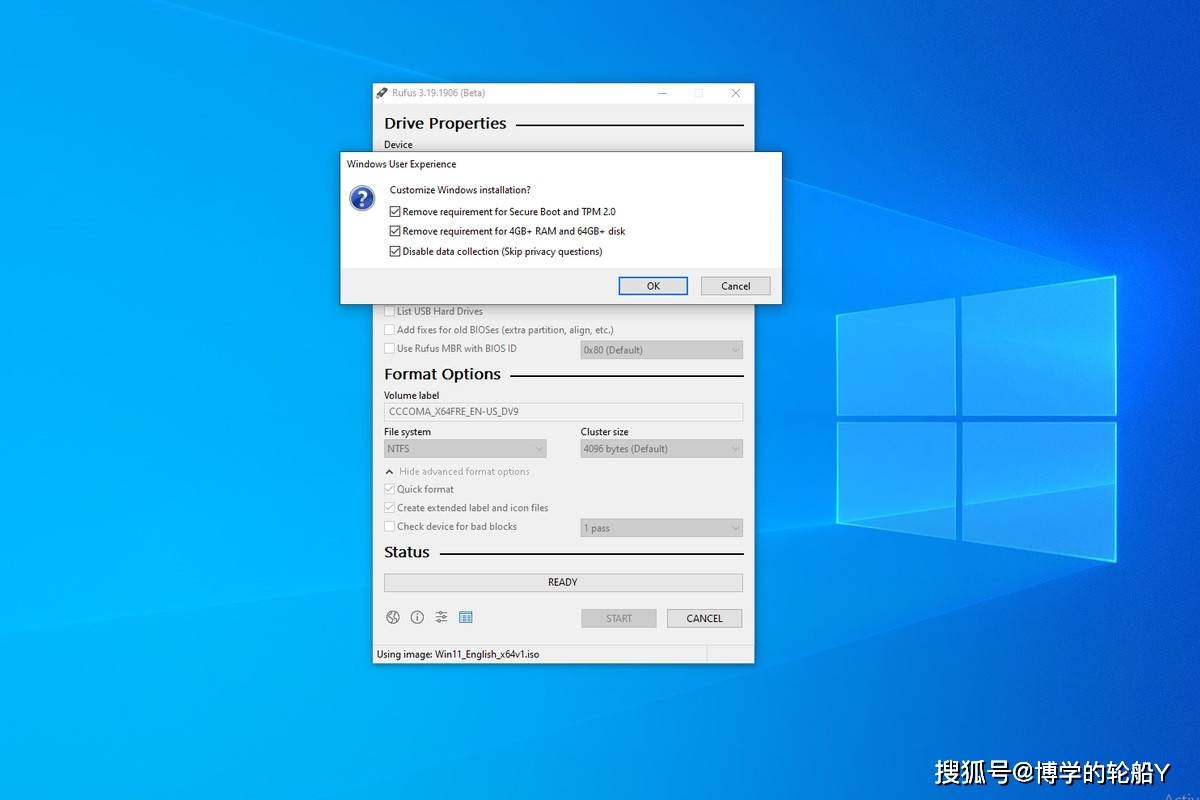This screenshot has width=1200, height=800.
Task: Open Rufus language globe icon
Action: (393, 618)
